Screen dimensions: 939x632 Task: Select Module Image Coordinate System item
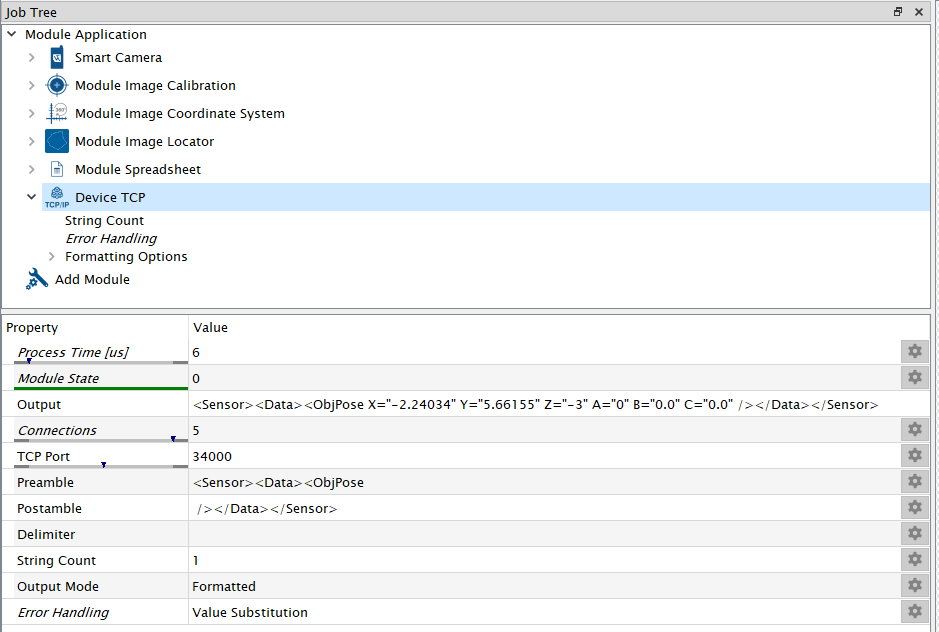click(x=180, y=113)
